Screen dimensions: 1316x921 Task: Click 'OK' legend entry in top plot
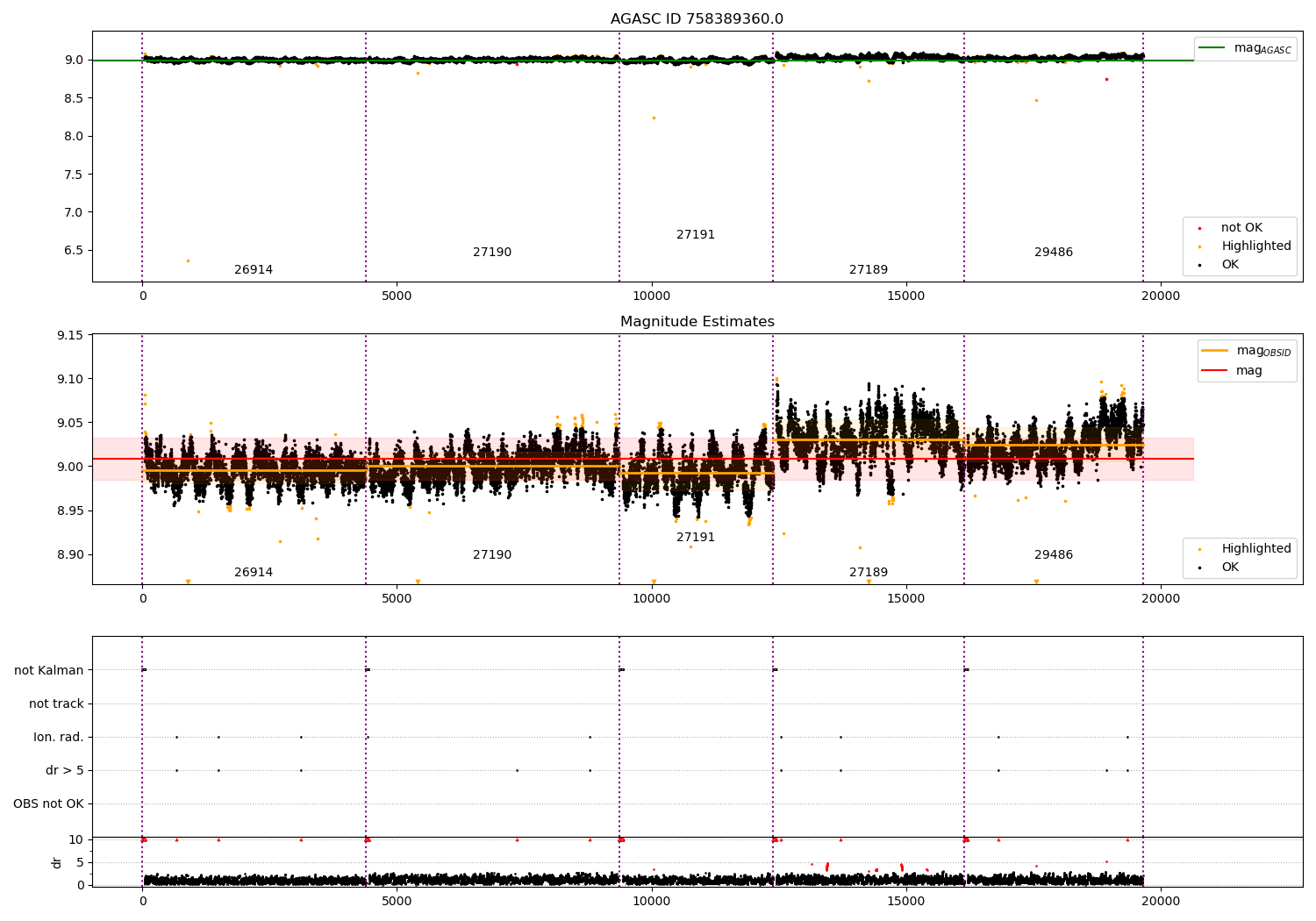pyautogui.click(x=1219, y=265)
